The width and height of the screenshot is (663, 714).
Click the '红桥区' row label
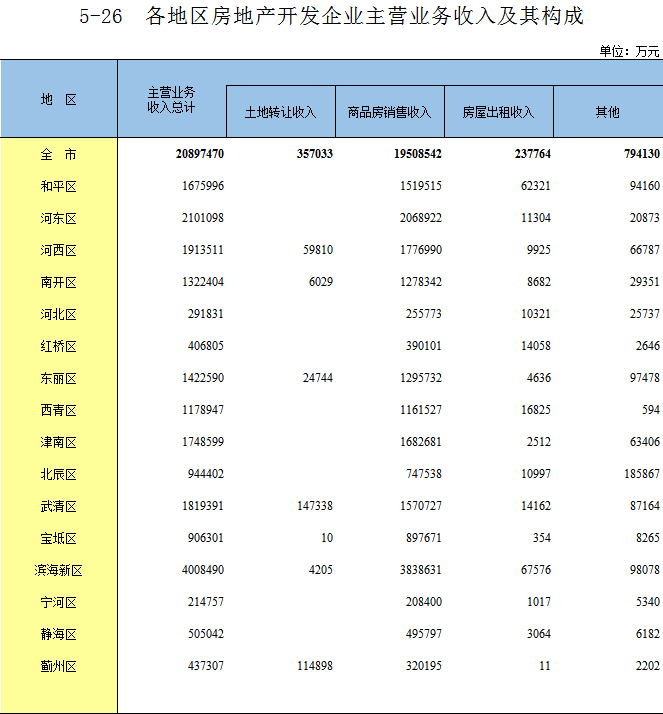(58, 346)
